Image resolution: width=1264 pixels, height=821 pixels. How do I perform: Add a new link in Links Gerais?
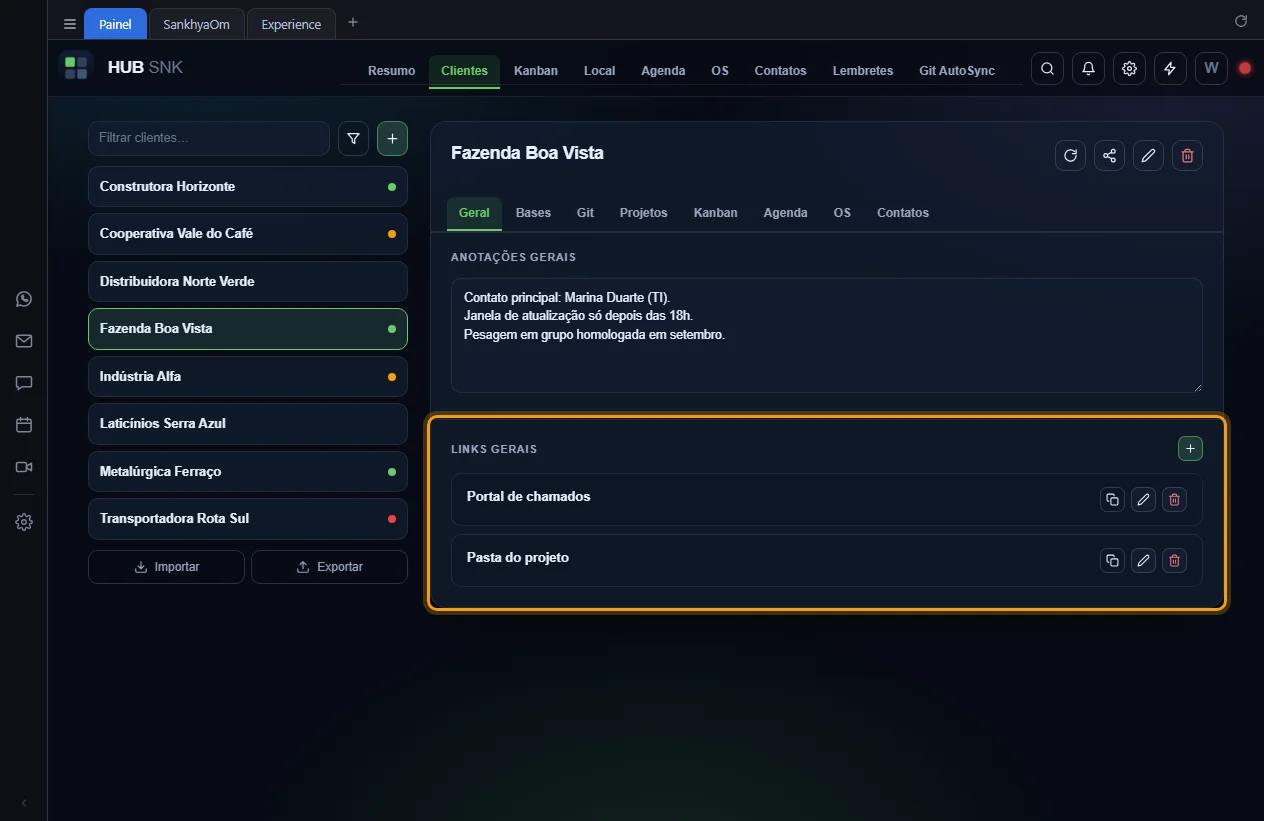click(x=1190, y=449)
